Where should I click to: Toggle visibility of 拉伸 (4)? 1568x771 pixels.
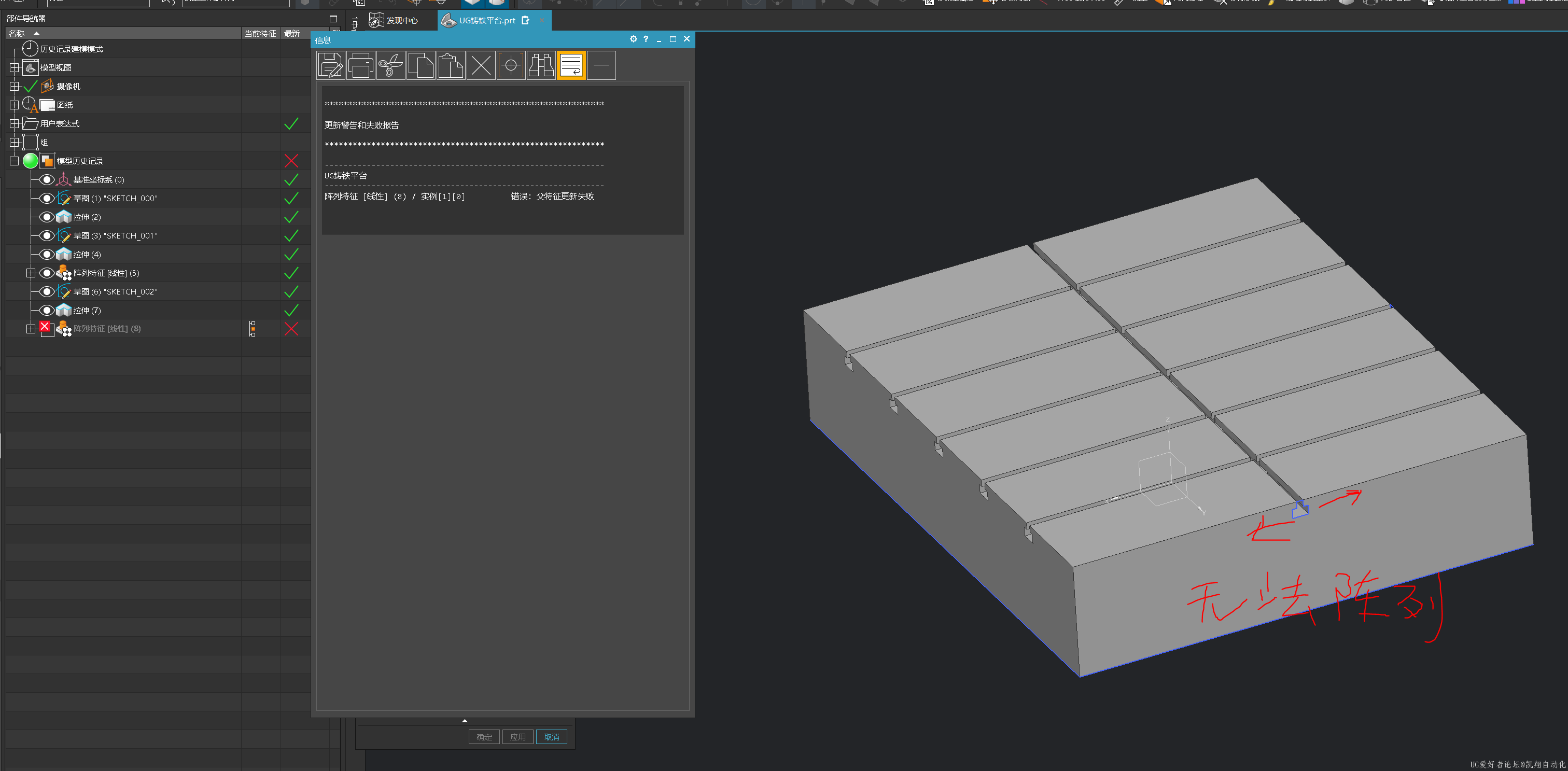point(47,255)
